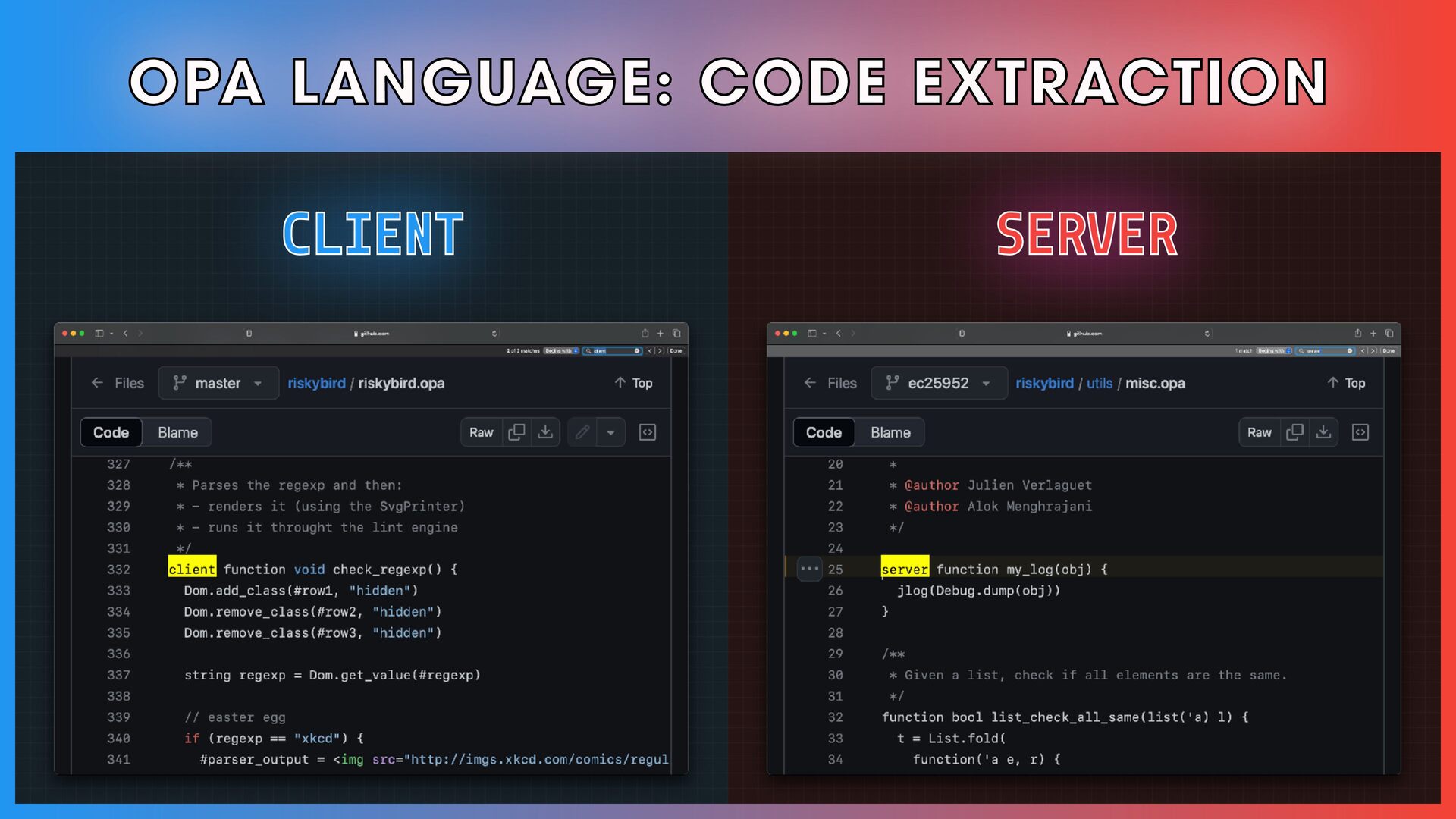Reload page in client browser window

(494, 333)
